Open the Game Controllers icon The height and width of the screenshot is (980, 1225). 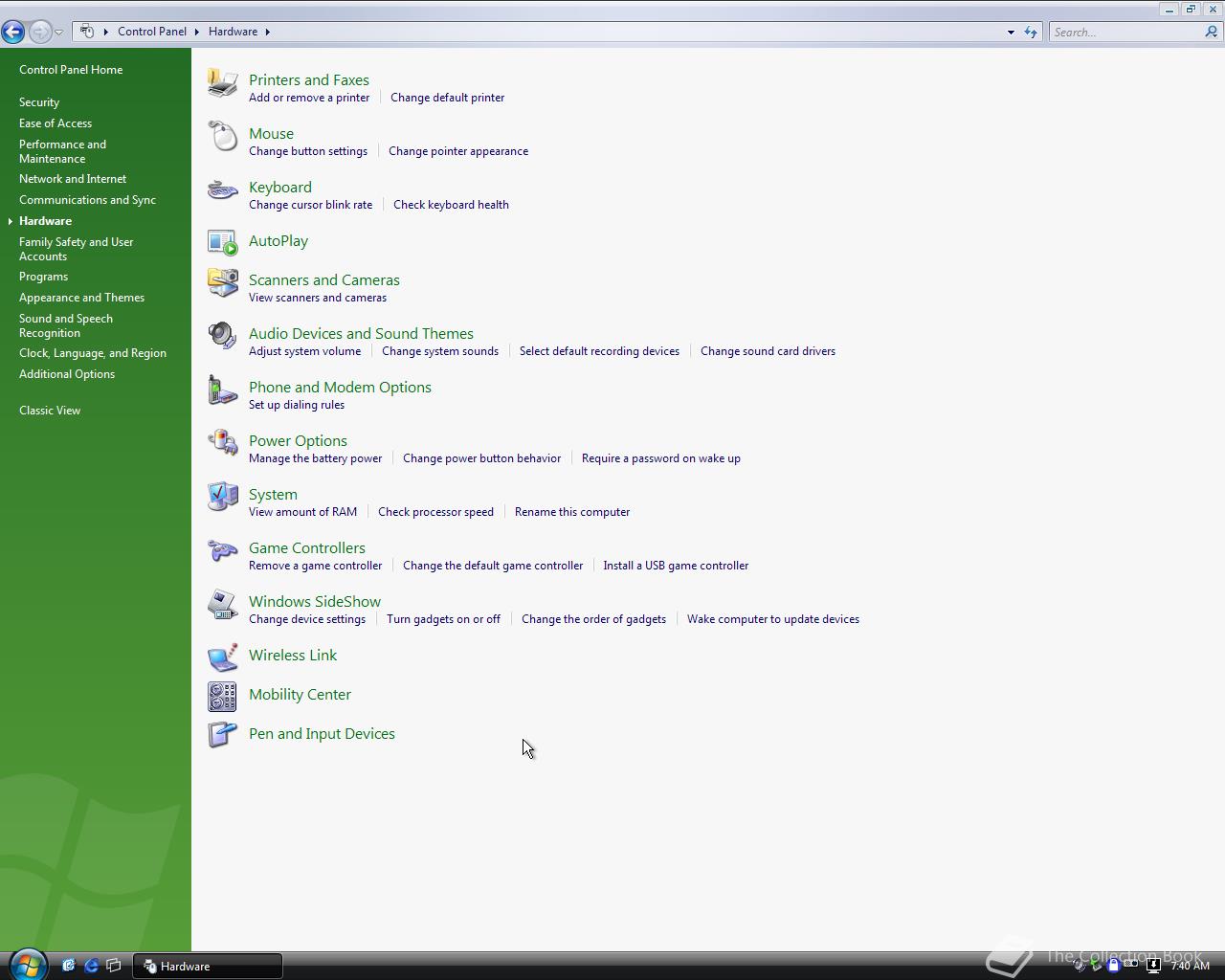tap(223, 551)
